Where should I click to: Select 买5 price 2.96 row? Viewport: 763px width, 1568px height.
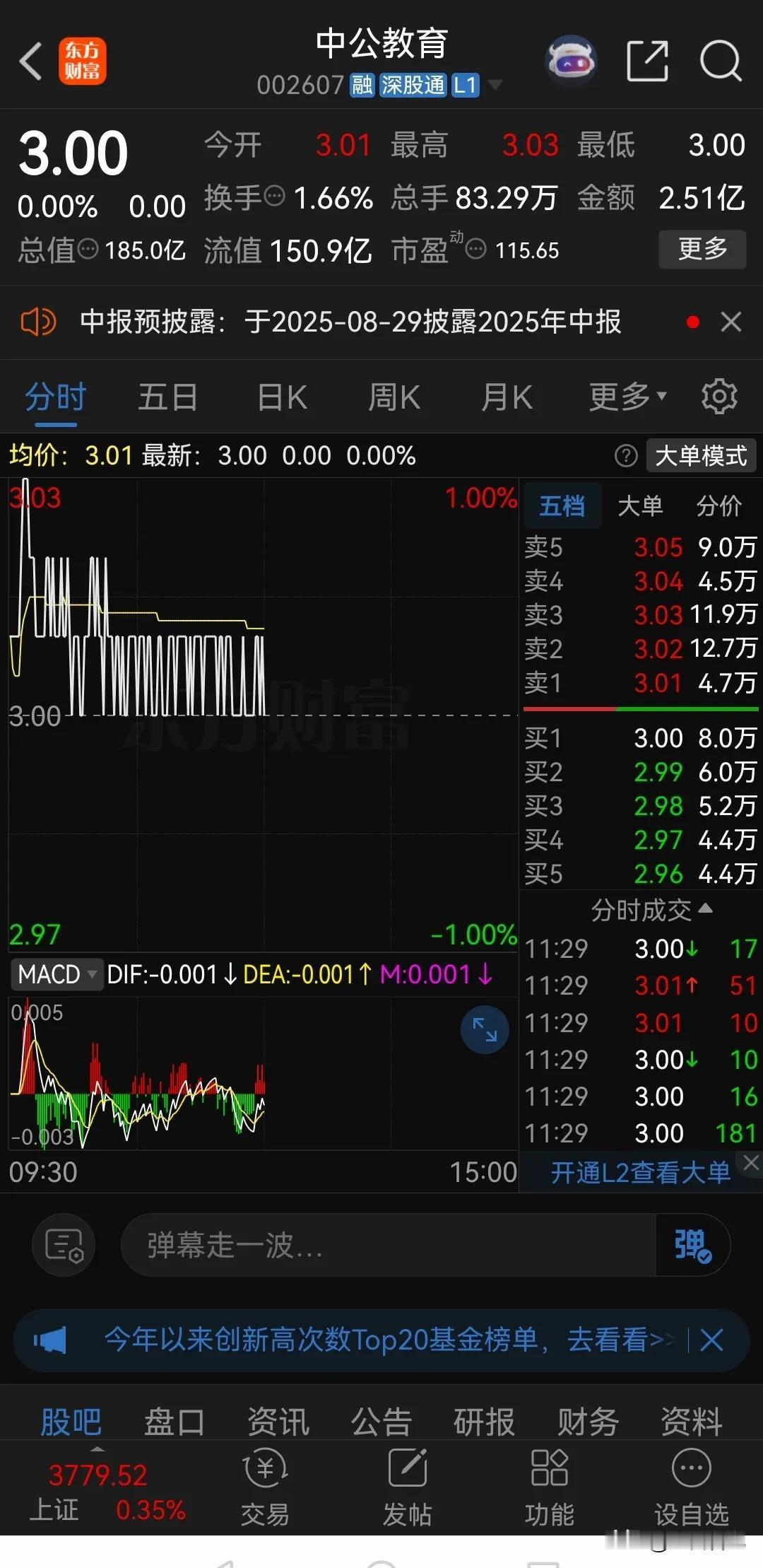pyautogui.click(x=641, y=874)
